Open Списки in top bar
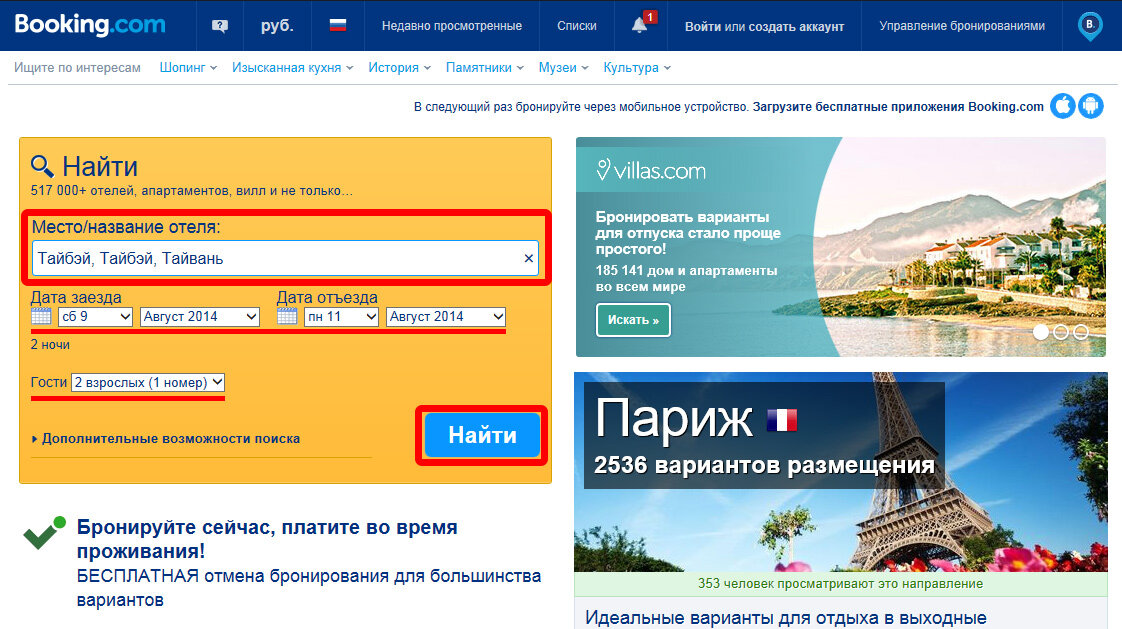Viewport: 1122px width, 629px height. [577, 26]
